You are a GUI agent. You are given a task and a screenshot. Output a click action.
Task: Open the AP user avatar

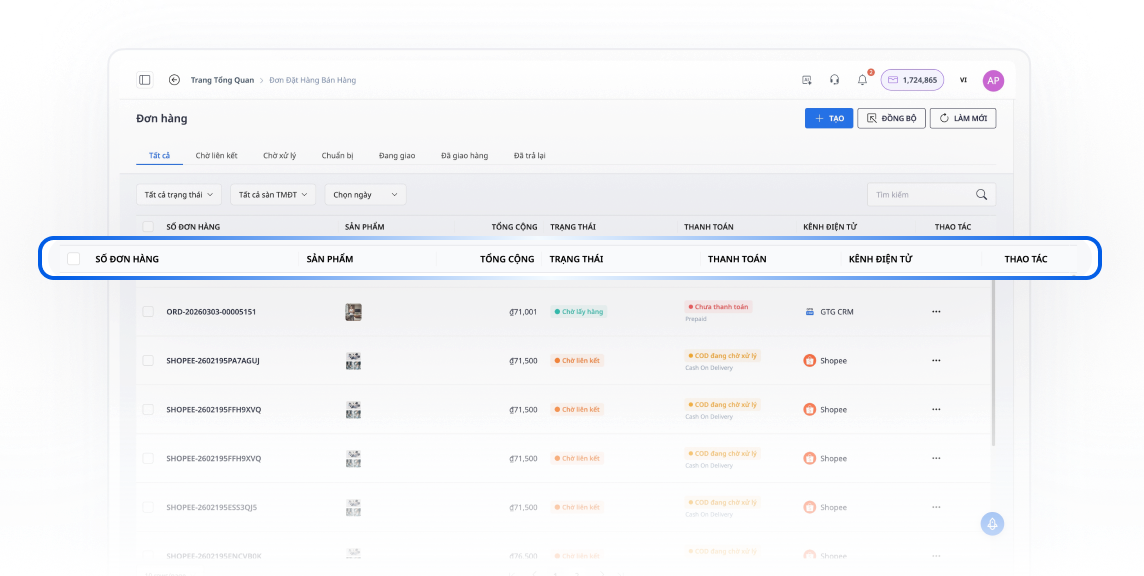pos(993,80)
